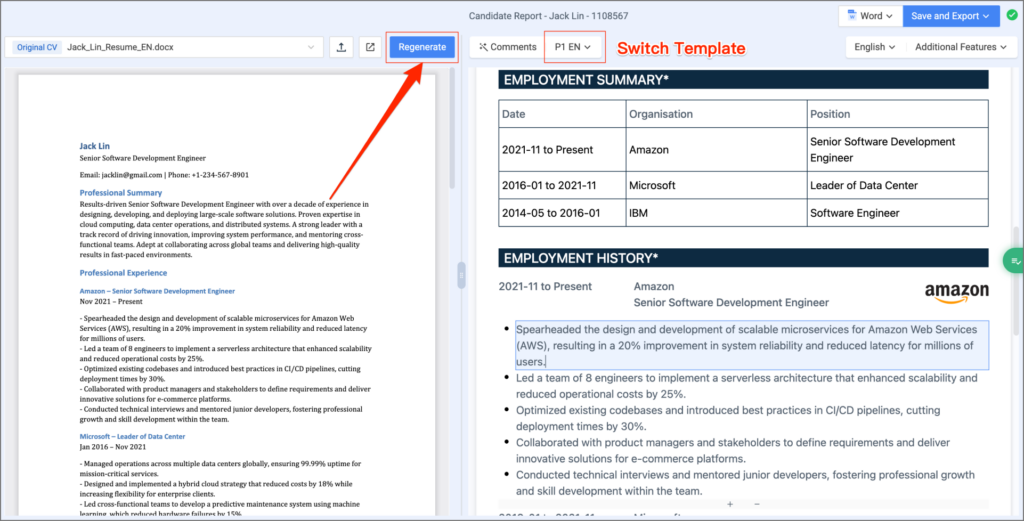The width and height of the screenshot is (1024, 521).
Task: Click 'Conducted technical interviews' report bullet
Action: (x=745, y=482)
